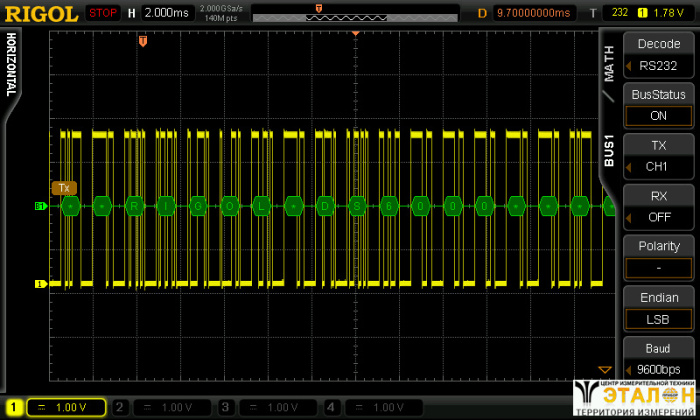
Task: Click the red STOP status indicator
Action: pos(101,14)
